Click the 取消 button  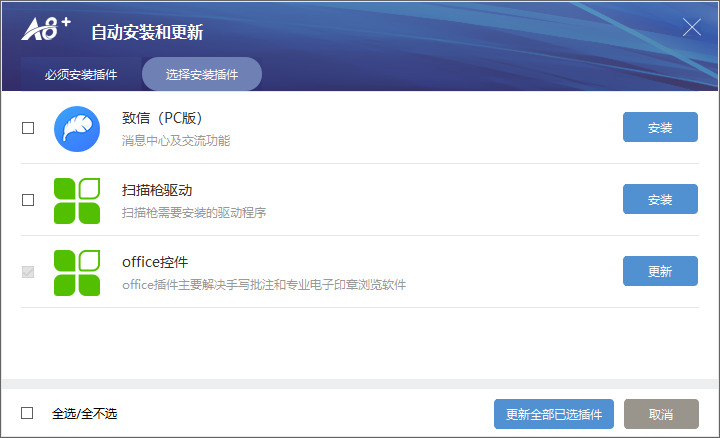click(661, 414)
